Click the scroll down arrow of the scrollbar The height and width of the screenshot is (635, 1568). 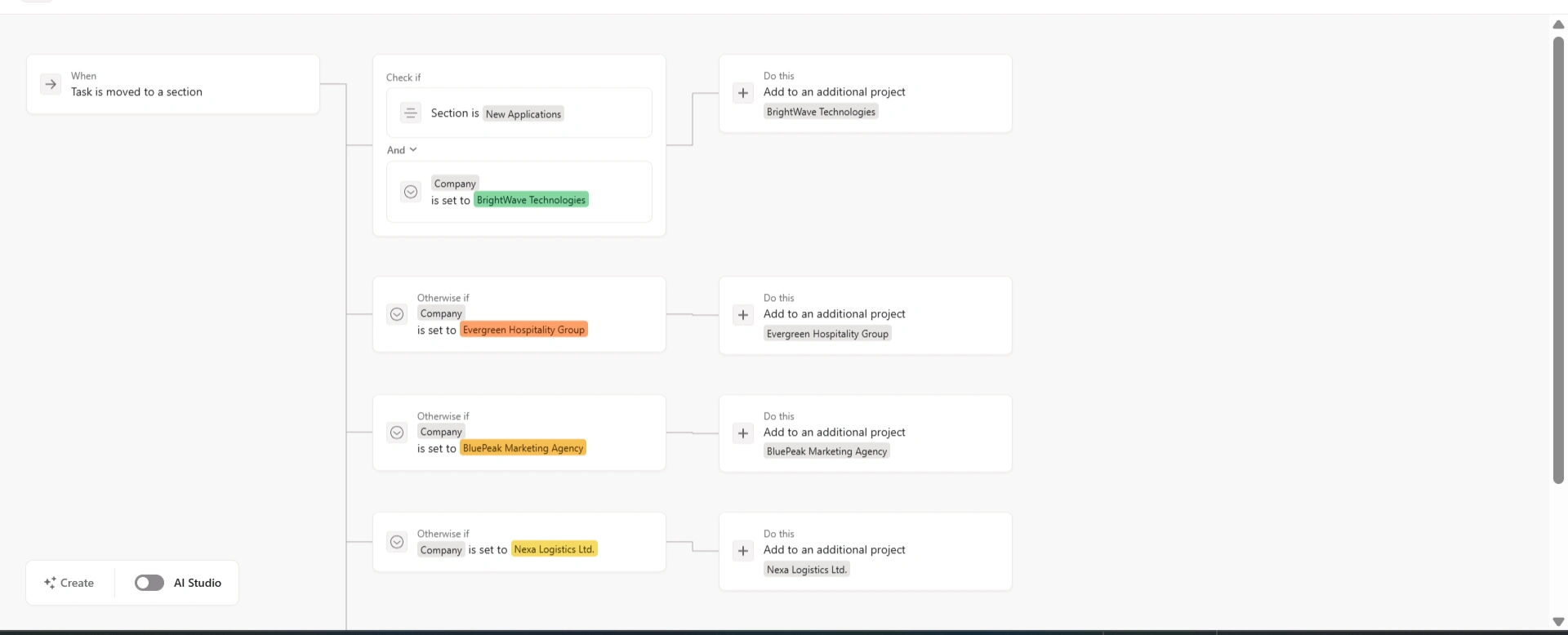point(1558,622)
